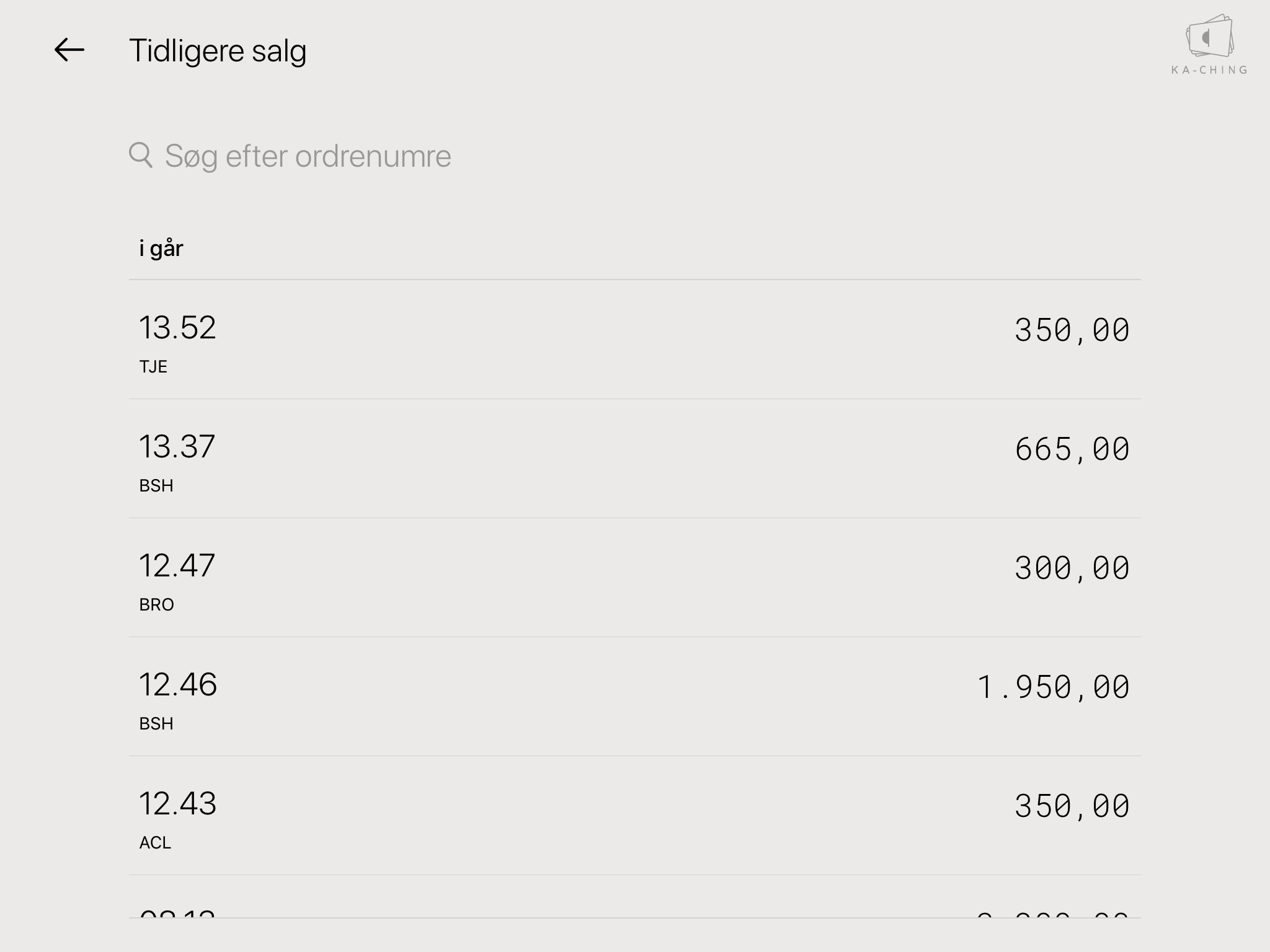Click the 'Tidligere salg' page title

(218, 51)
